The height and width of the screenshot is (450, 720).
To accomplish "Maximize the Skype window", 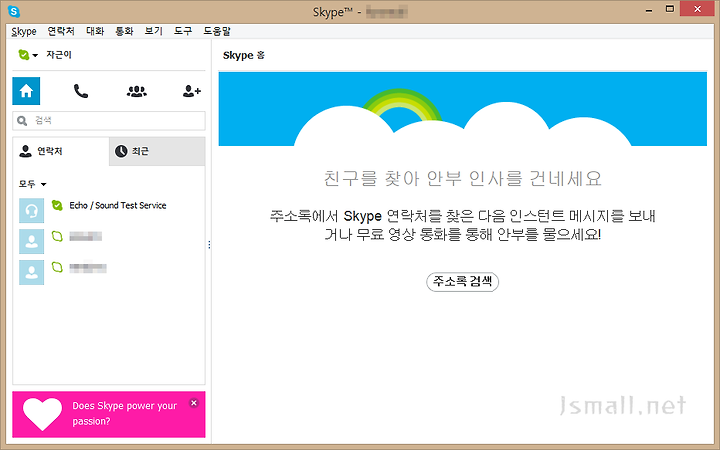I will (x=670, y=9).
